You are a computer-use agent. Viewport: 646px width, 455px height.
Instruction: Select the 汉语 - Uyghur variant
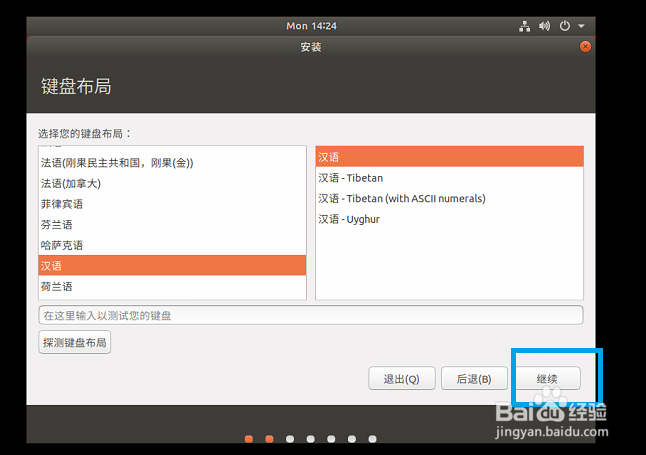(x=449, y=219)
